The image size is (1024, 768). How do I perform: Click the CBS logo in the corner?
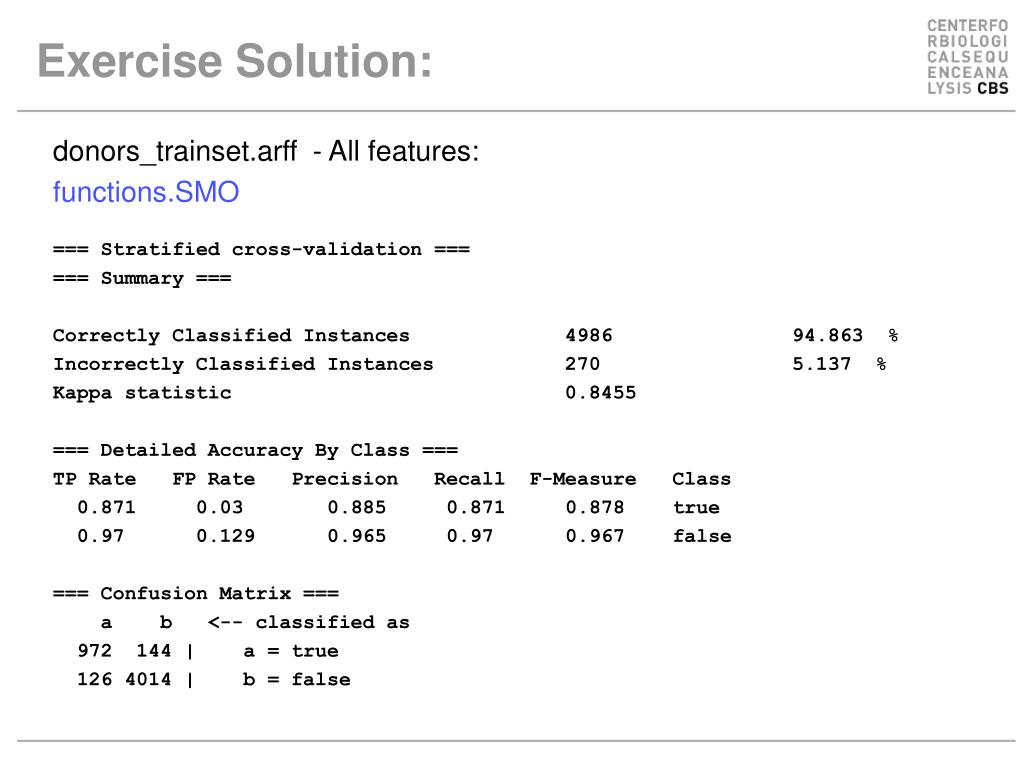click(x=968, y=57)
